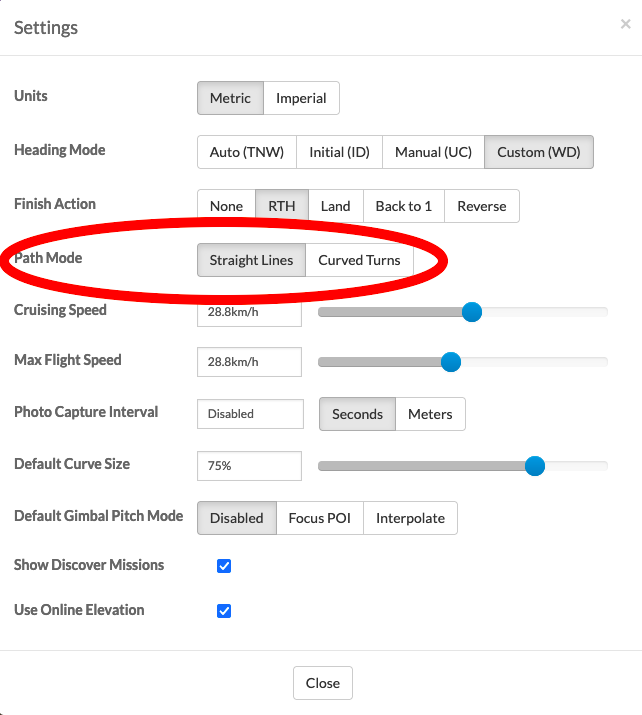This screenshot has width=642, height=715.
Task: Select Reverse as the finish action
Action: pyautogui.click(x=482, y=206)
